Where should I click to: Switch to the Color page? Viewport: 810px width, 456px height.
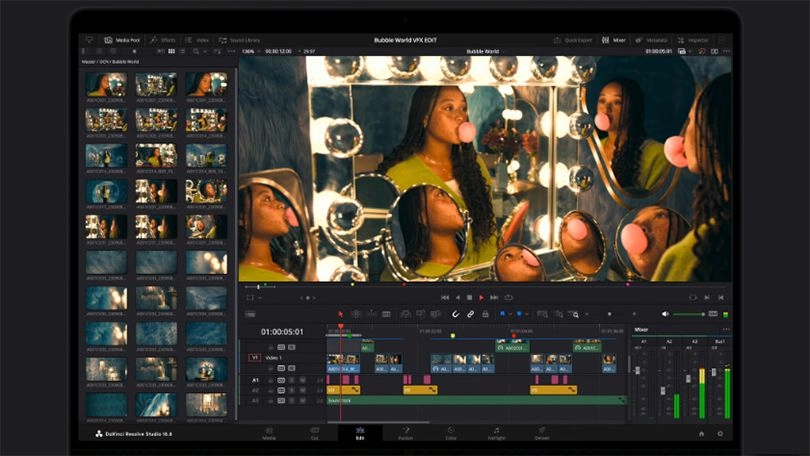click(x=451, y=433)
